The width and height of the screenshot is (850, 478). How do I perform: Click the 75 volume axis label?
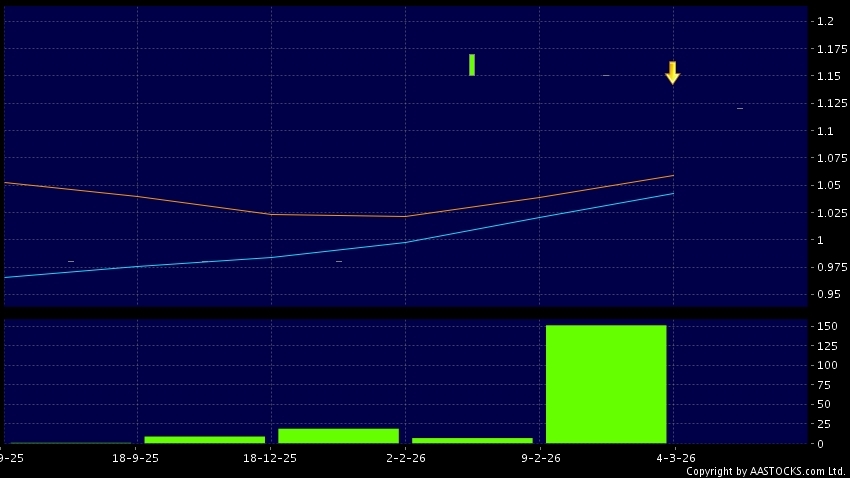(823, 385)
